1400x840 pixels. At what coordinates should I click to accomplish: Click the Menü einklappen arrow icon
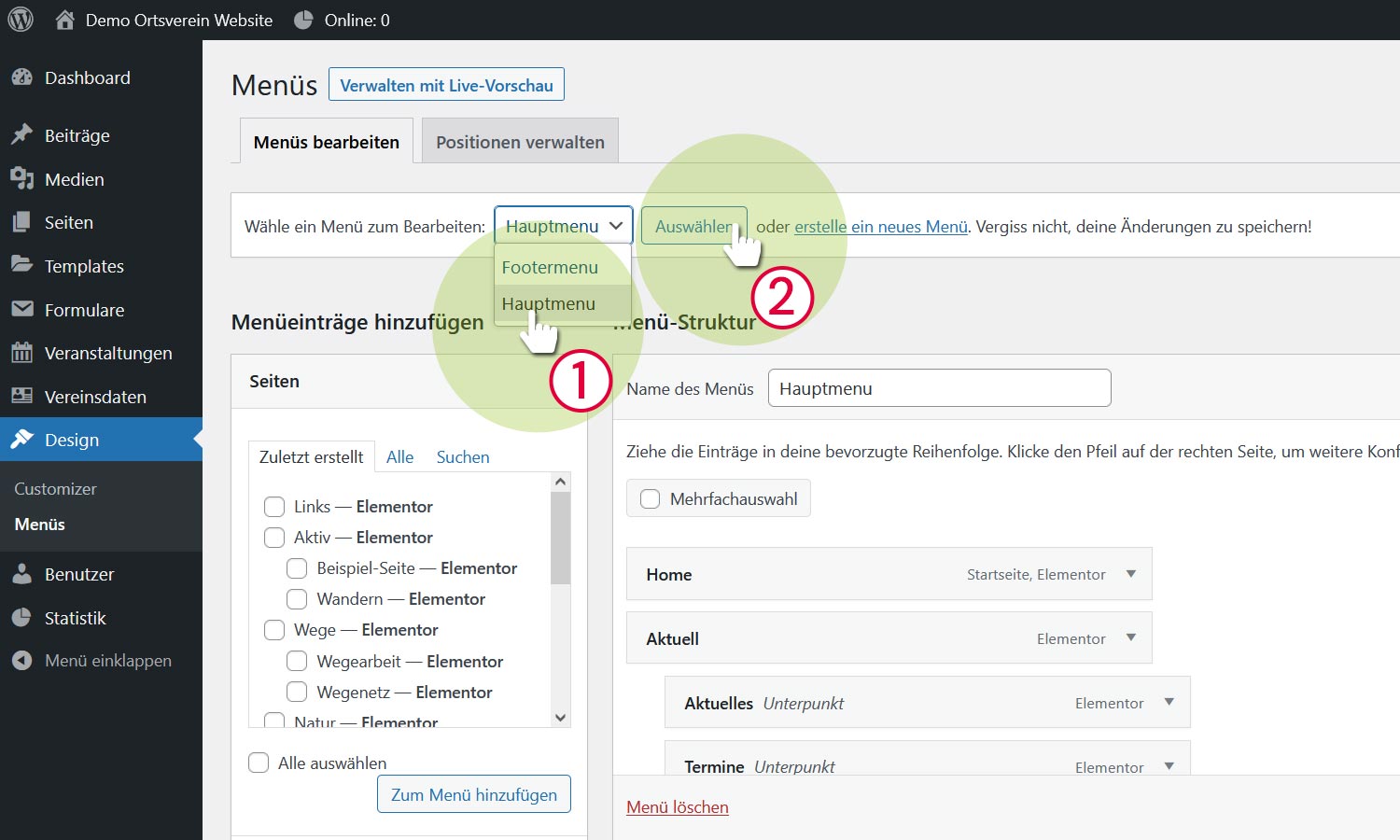click(22, 661)
